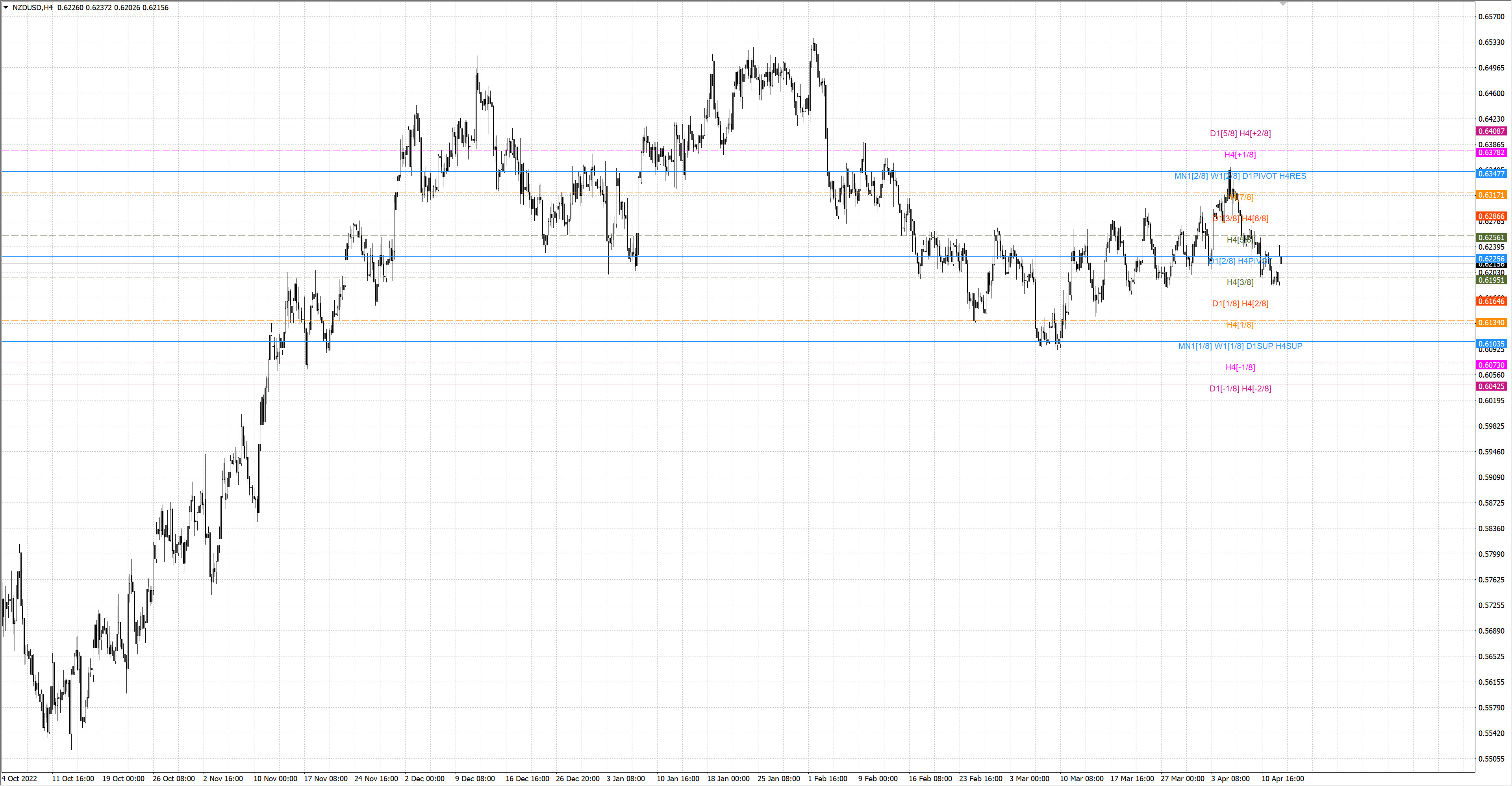Click the 0.61035 blue price tag

click(1492, 343)
